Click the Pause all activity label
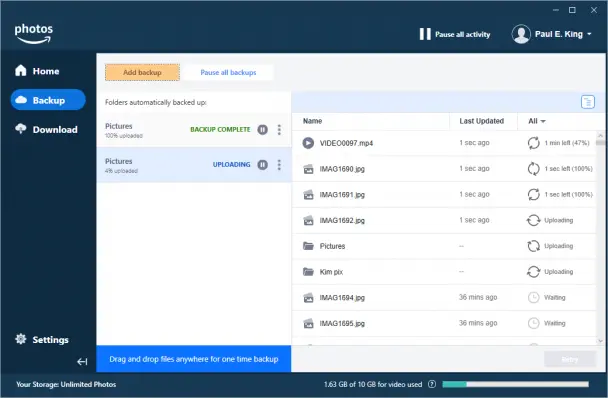This screenshot has height=398, width=608. click(463, 35)
